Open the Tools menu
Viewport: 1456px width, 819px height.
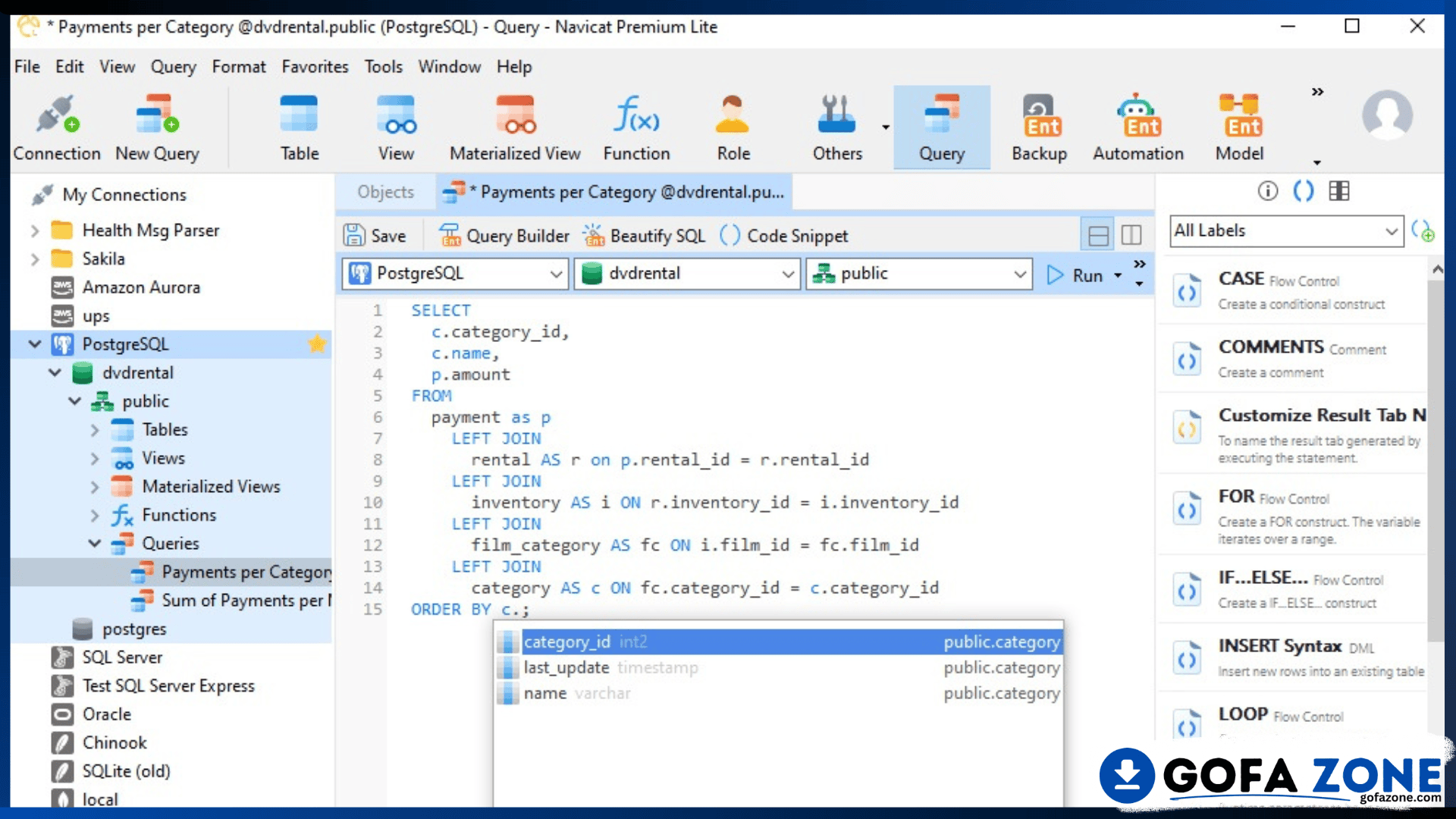[383, 67]
